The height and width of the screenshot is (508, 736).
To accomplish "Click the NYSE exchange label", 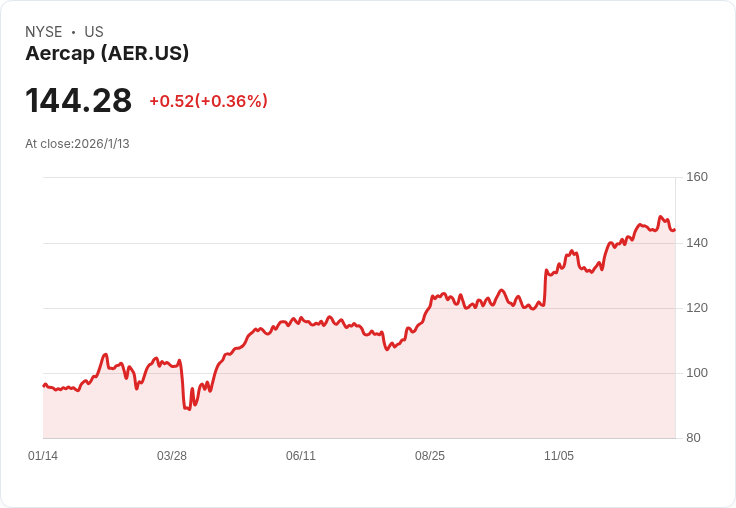I will (x=44, y=32).
